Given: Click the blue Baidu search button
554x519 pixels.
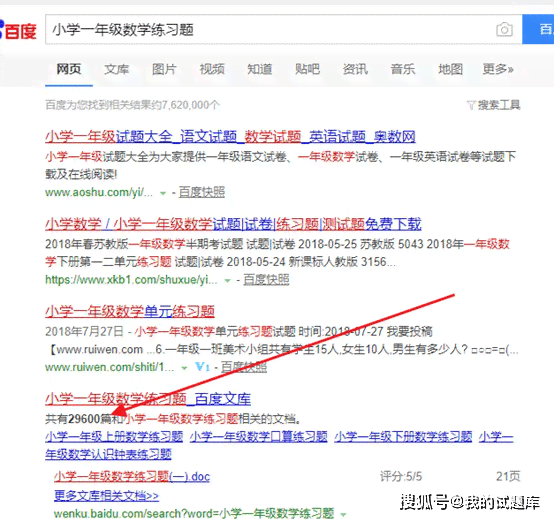Looking at the screenshot, I should point(538,29).
